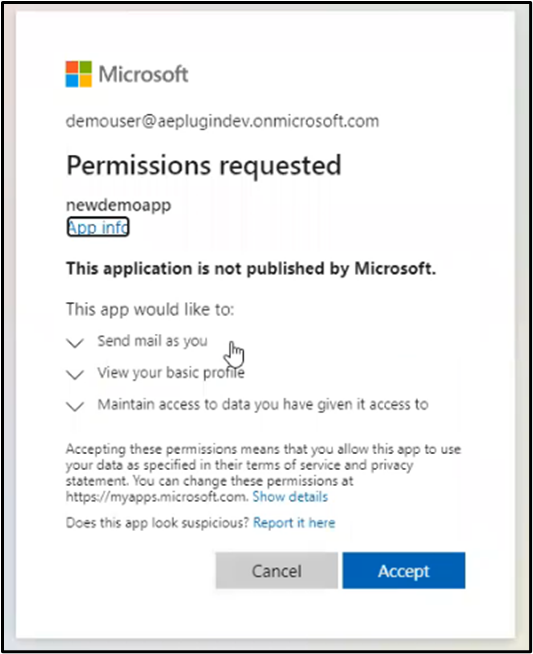The image size is (533, 654).
Task: Click the not published by Microsoft warning
Action: [x=251, y=268]
